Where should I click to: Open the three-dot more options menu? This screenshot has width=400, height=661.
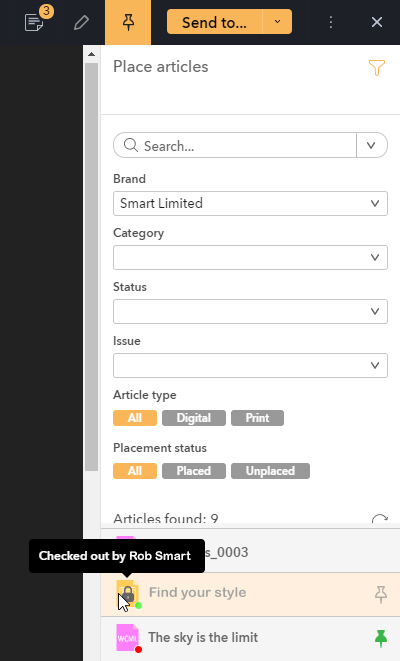point(331,22)
